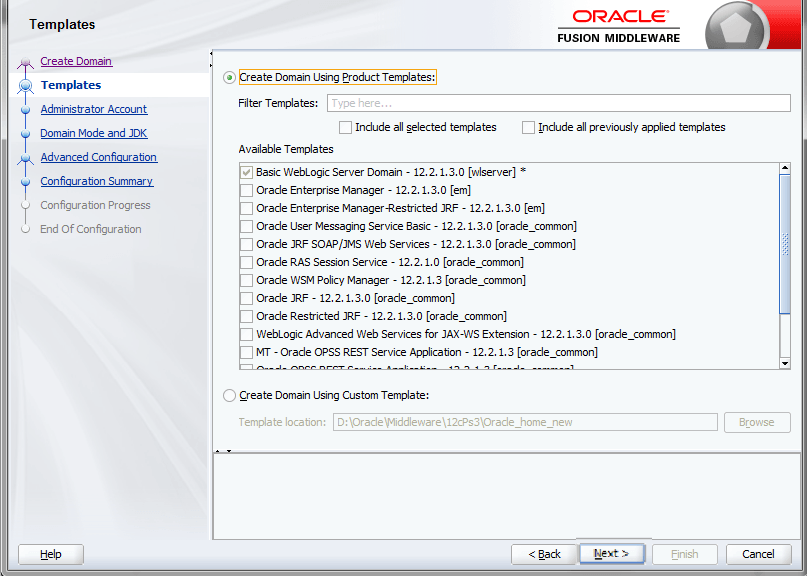Go to the Domain Mode and JDK step
The height and width of the screenshot is (580, 807).
coord(94,133)
